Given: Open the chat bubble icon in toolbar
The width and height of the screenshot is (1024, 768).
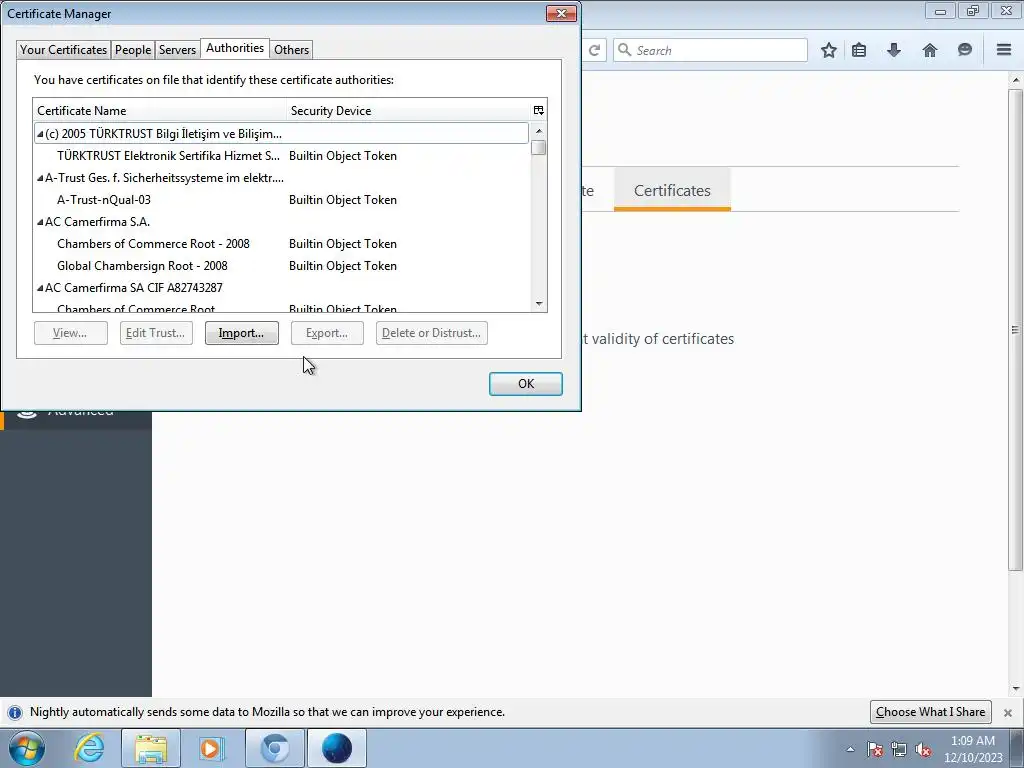Looking at the screenshot, I should coord(965,50).
